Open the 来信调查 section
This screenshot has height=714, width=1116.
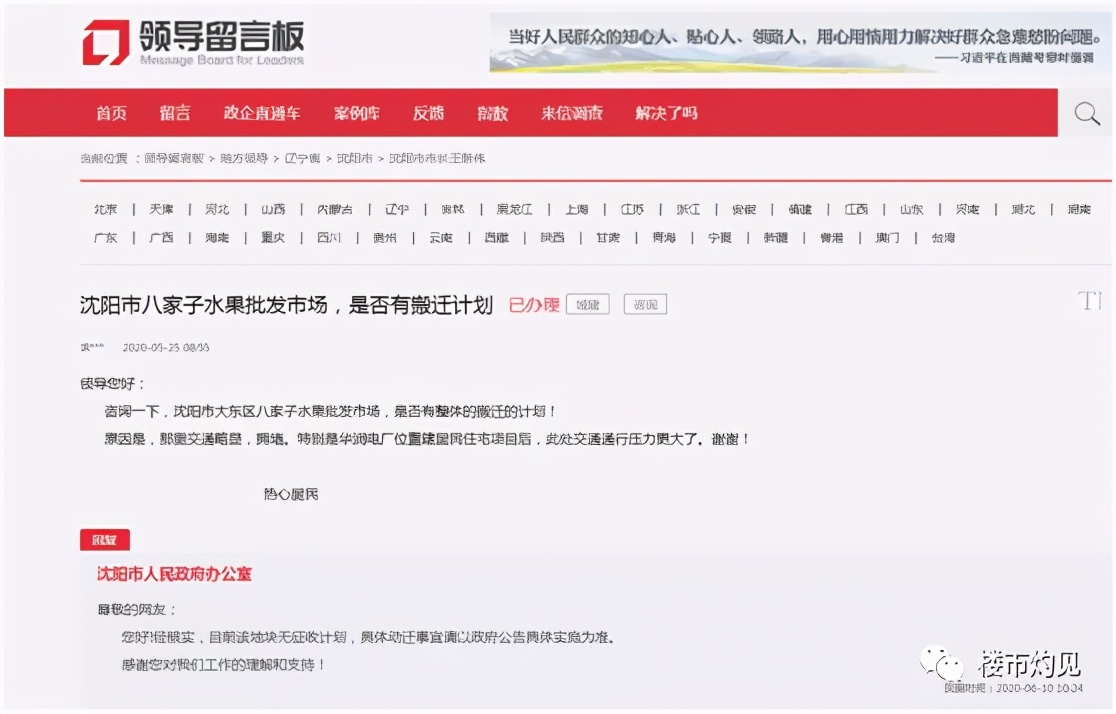[570, 113]
